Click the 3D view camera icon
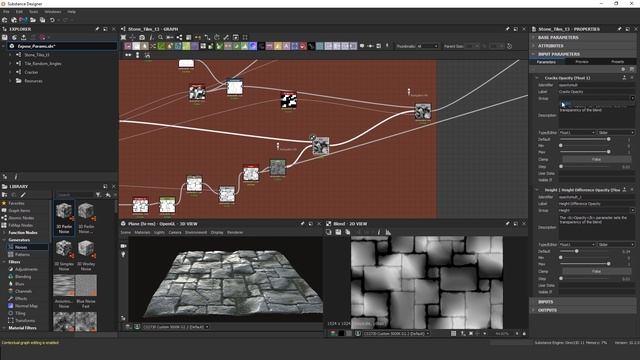 [x=123, y=246]
